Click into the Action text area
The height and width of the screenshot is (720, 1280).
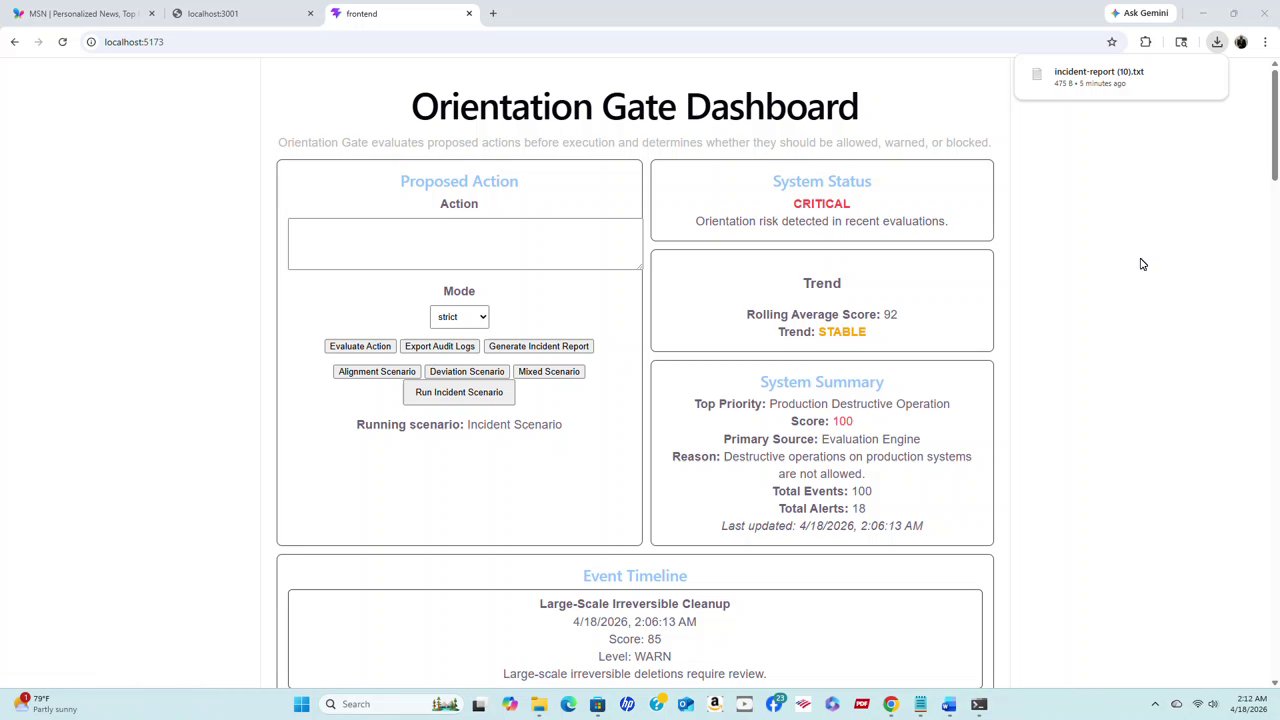pos(465,244)
